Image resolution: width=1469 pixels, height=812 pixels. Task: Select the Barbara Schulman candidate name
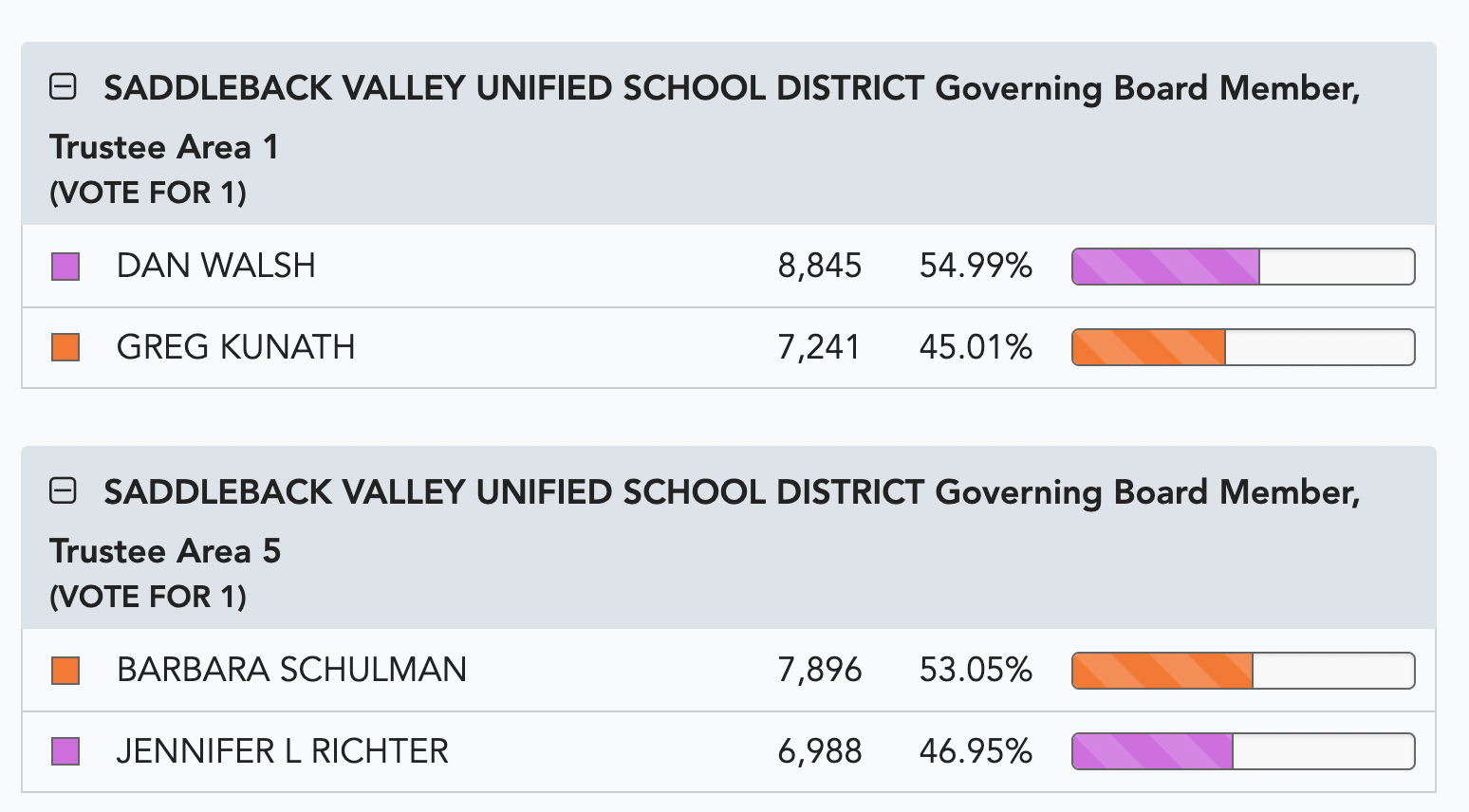292,670
